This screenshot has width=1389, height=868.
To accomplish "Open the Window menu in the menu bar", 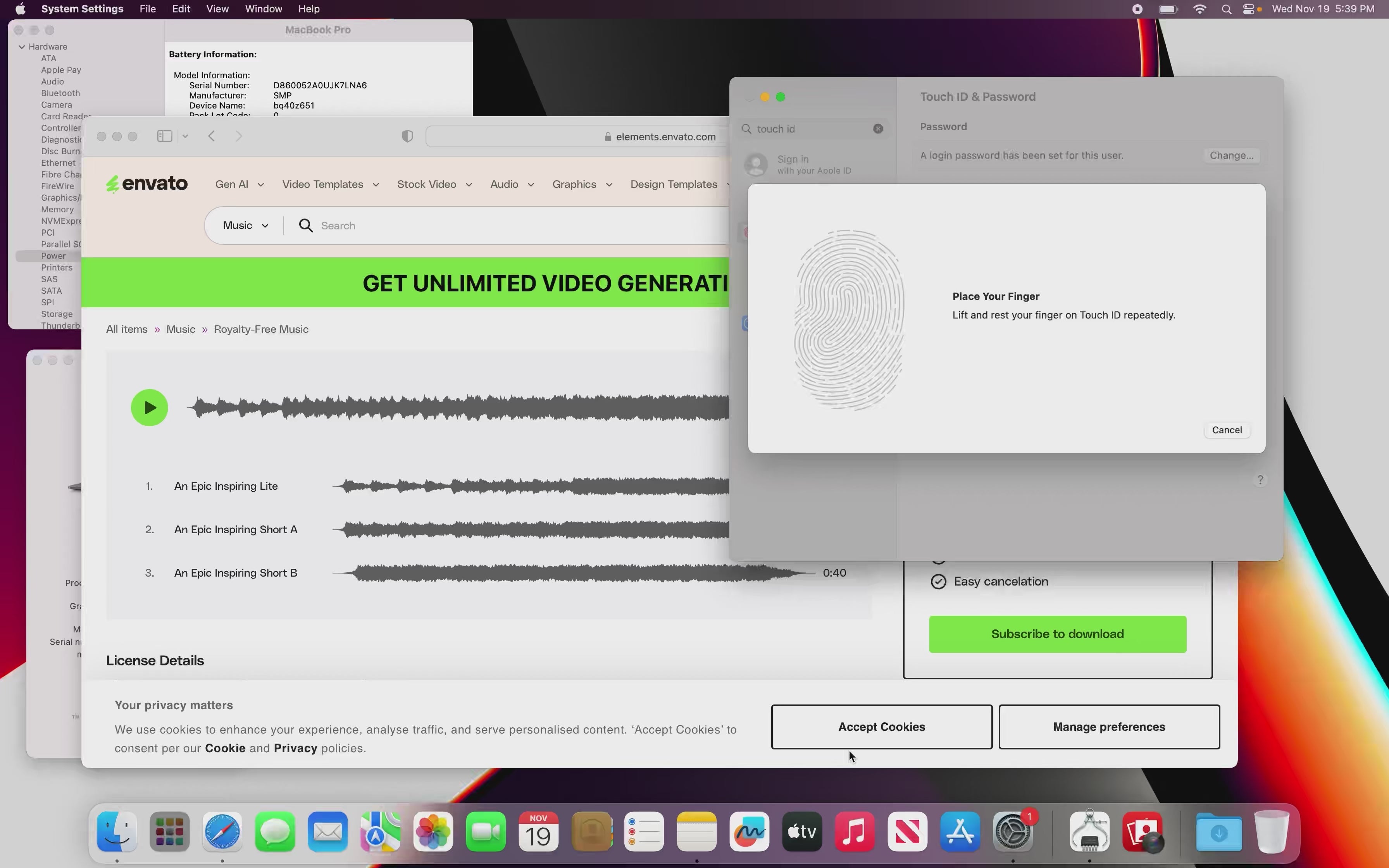I will click(x=263, y=9).
